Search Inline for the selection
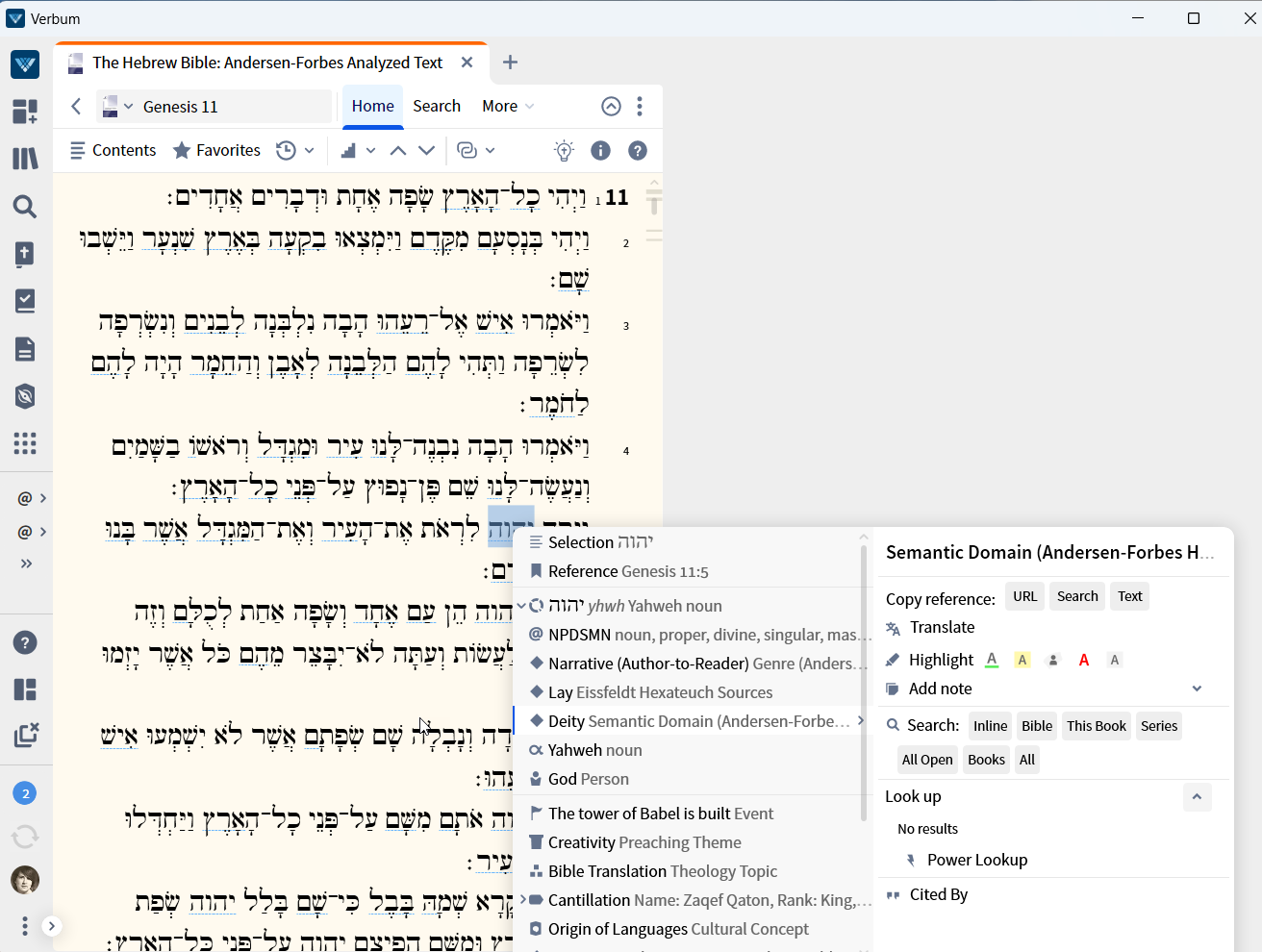This screenshot has width=1262, height=952. [990, 726]
